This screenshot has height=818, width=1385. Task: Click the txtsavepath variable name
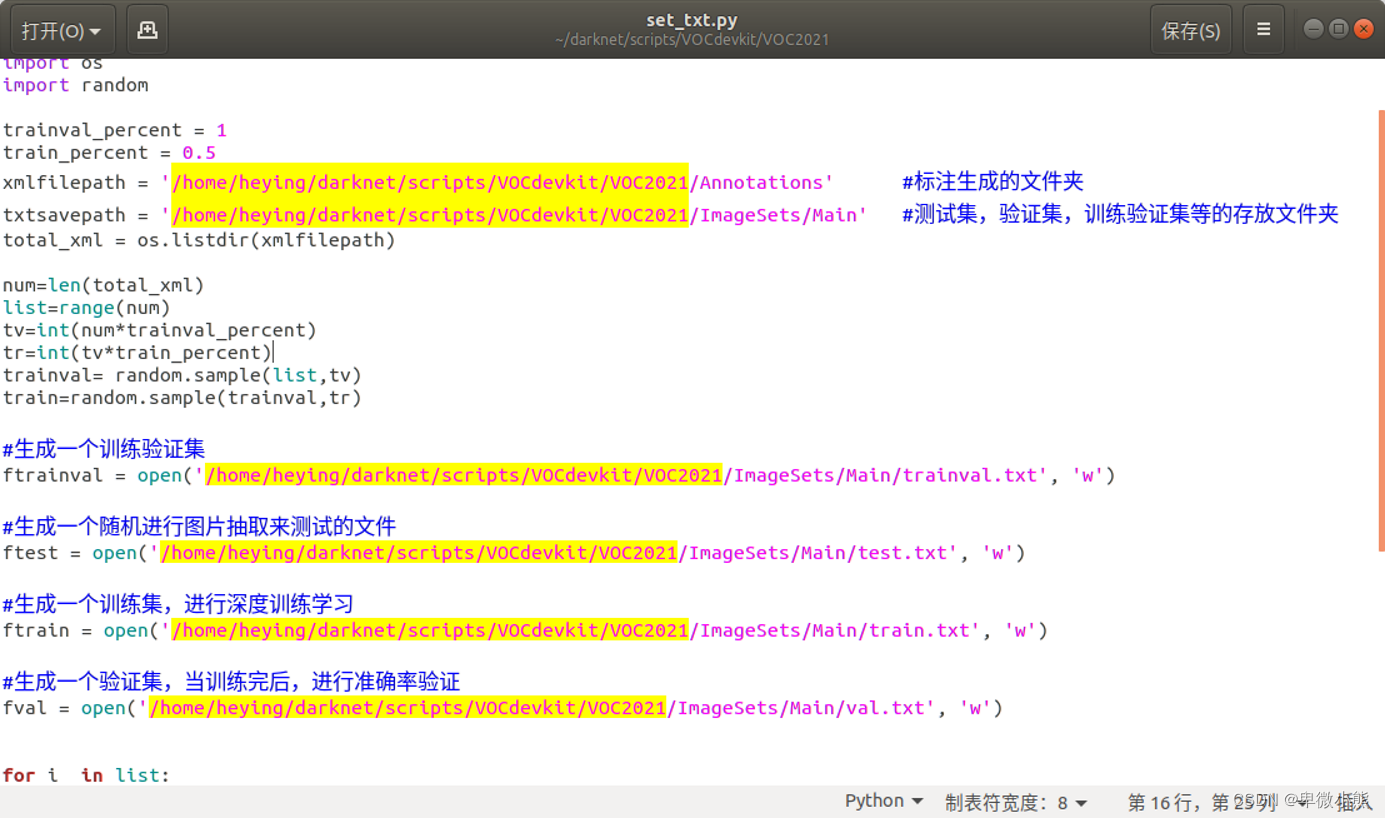[x=64, y=215]
